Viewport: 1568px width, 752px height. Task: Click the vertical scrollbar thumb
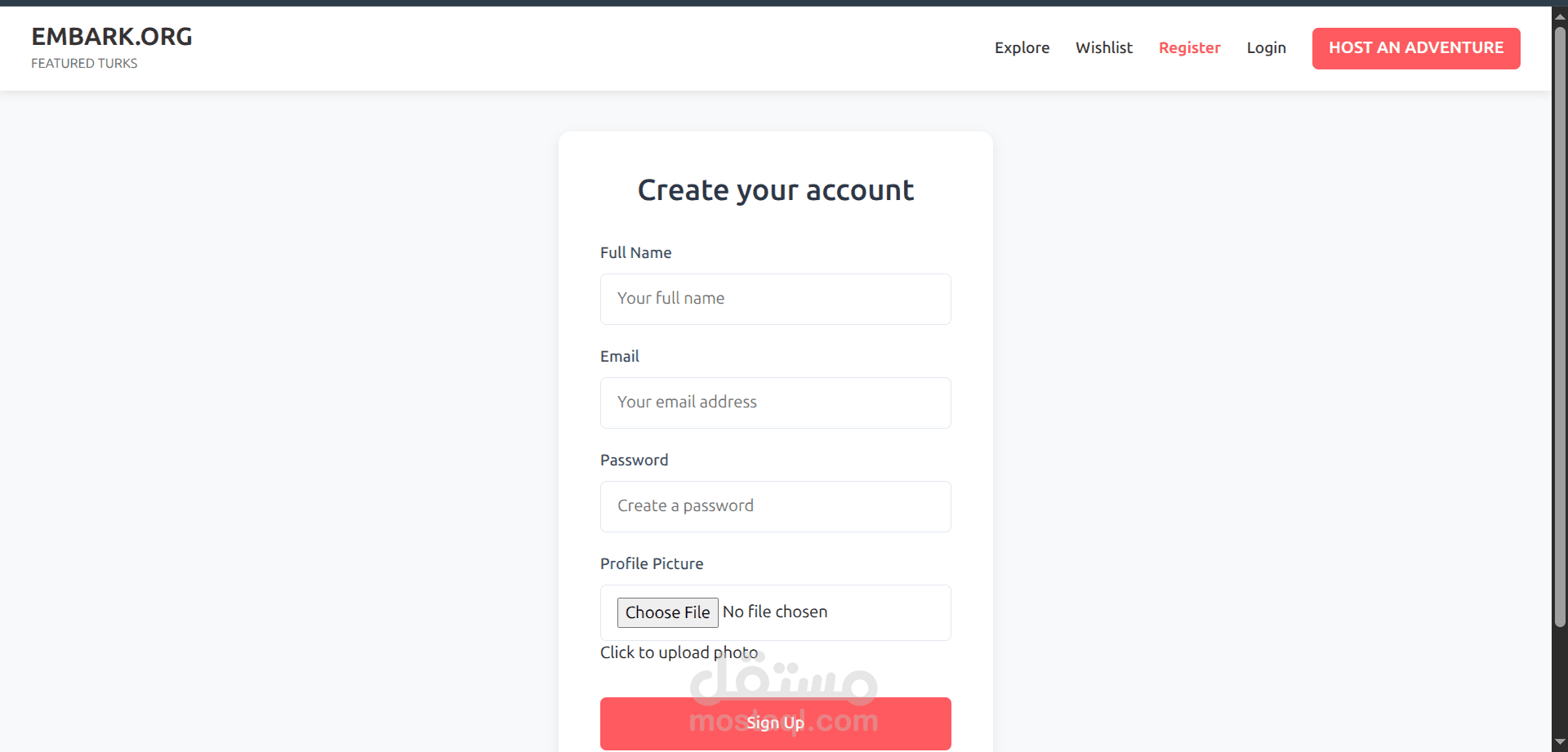(x=1560, y=327)
